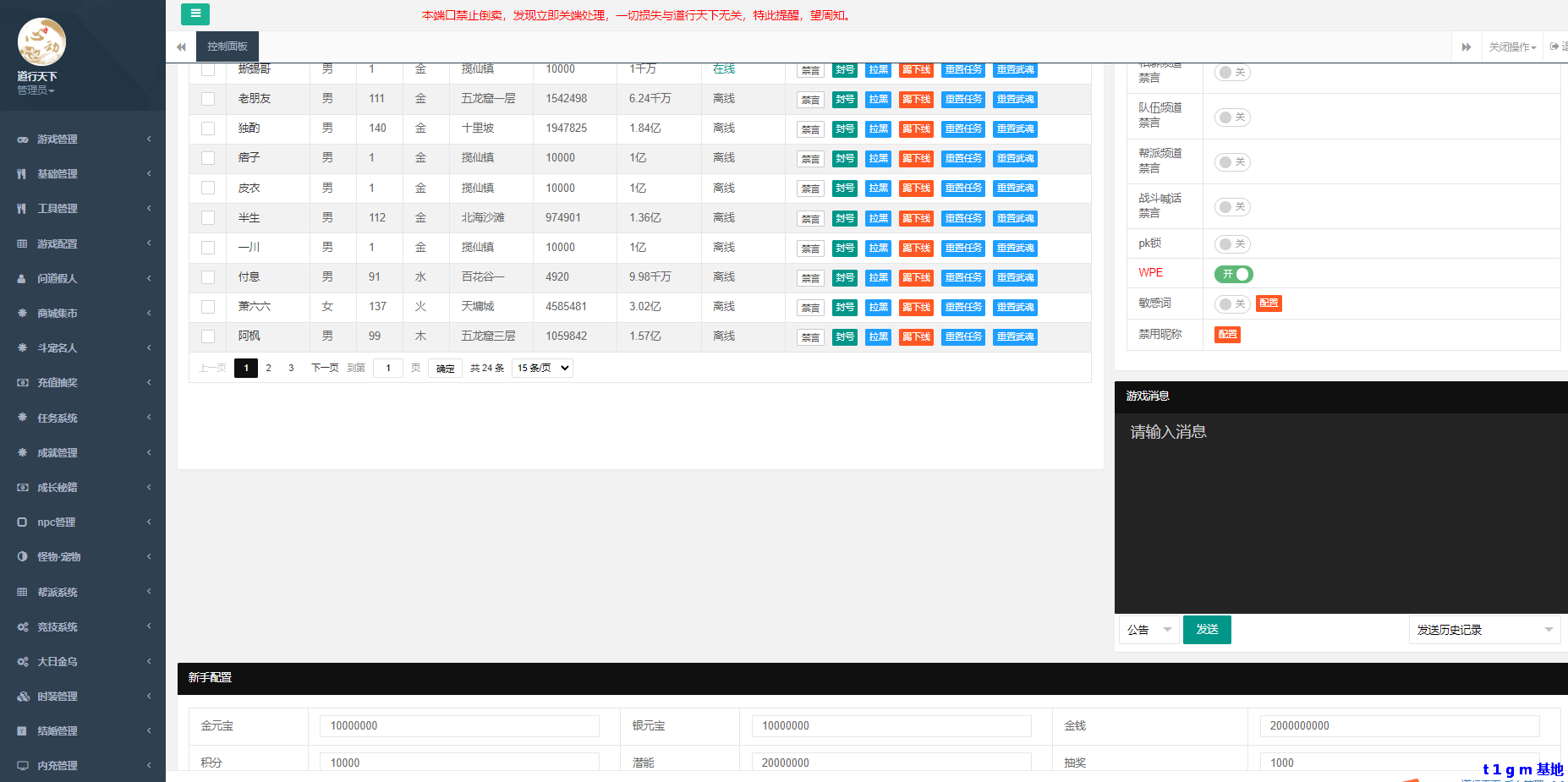
Task: Open the 关闭操作 menu
Action: click(1512, 46)
